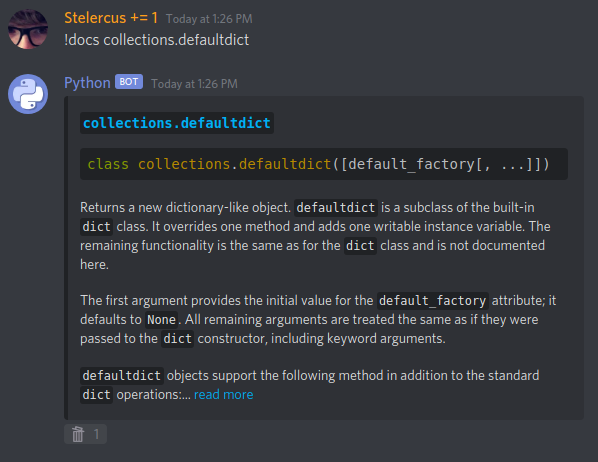Click the 'dict' code before 'constructor'

pyautogui.click(x=178, y=339)
